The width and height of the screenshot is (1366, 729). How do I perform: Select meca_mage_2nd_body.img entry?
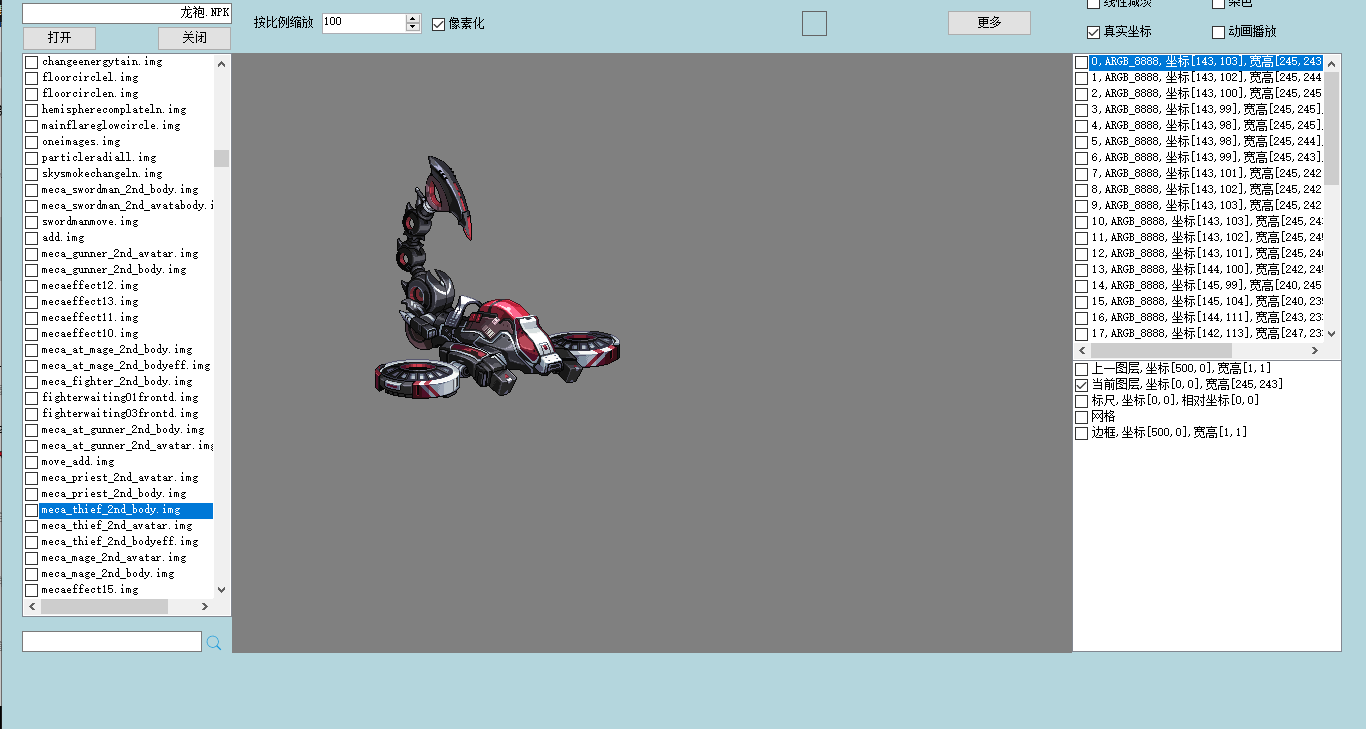click(108, 574)
